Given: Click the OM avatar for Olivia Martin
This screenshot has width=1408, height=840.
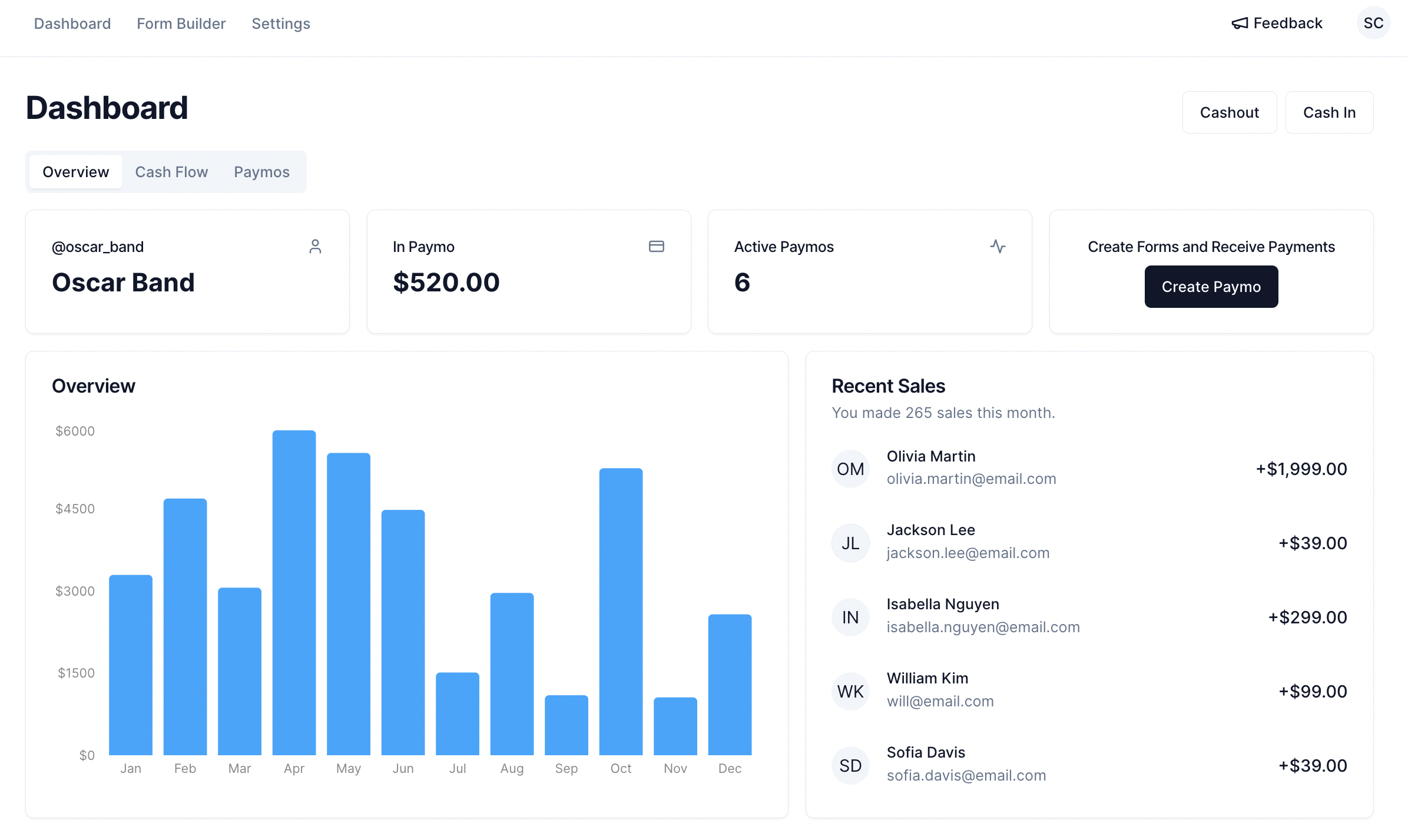Looking at the screenshot, I should 850,469.
